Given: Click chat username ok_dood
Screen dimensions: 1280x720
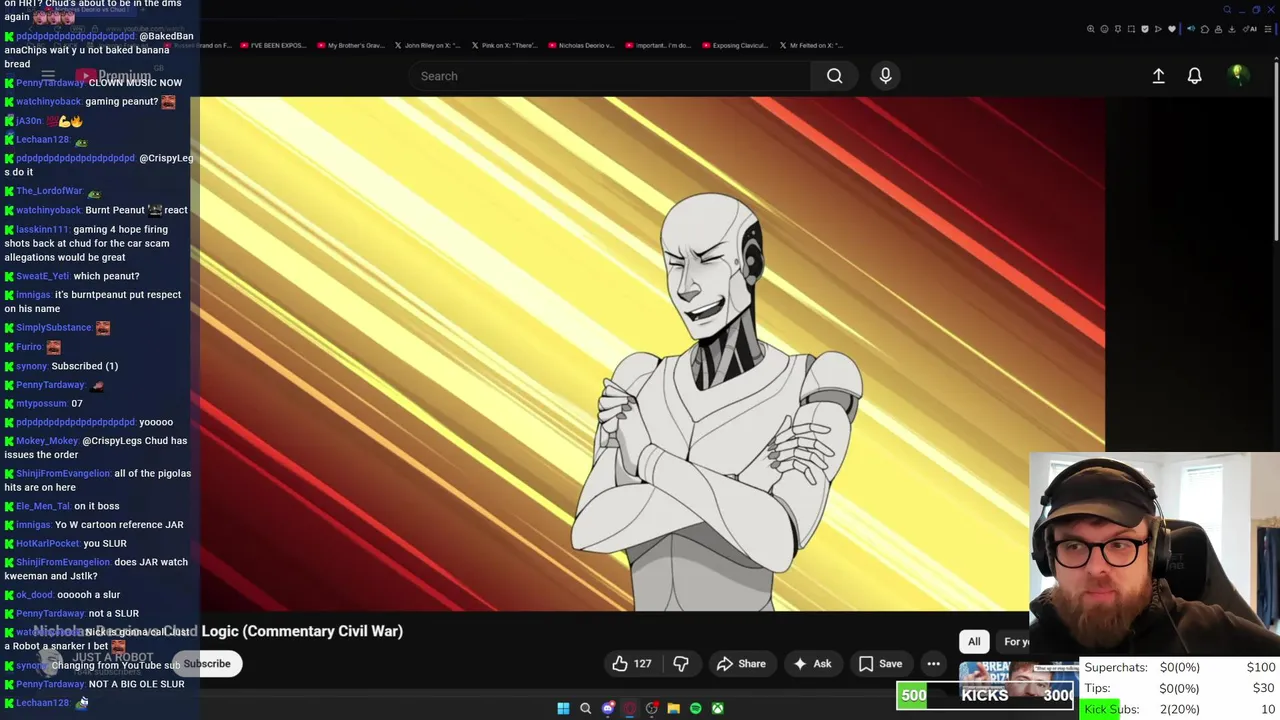Looking at the screenshot, I should coord(35,595).
